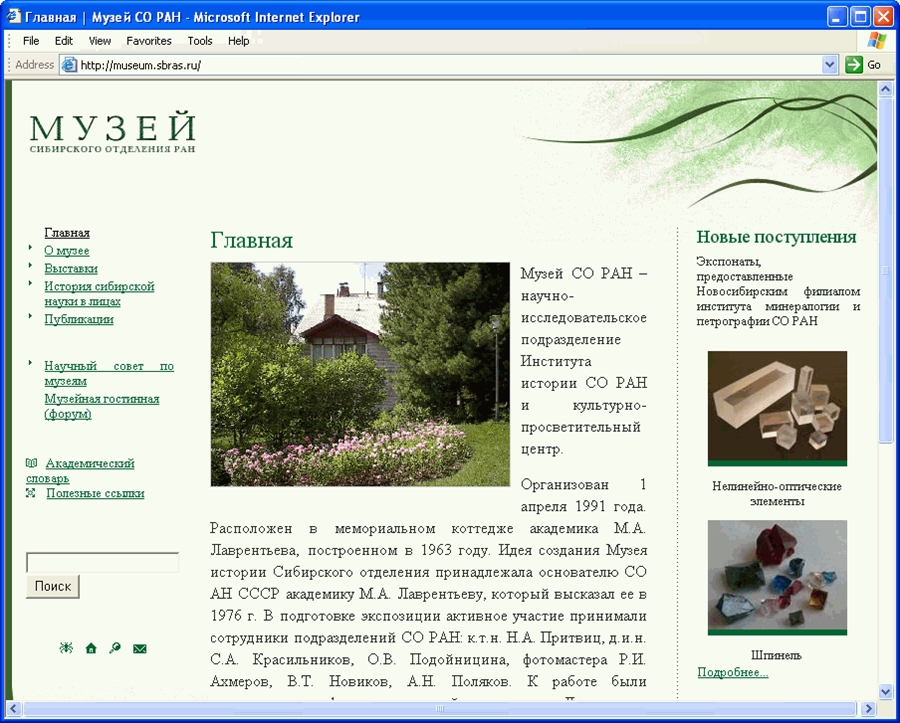Viewport: 900px width, 723px height.
Task: Click the book icon beside Академический словарь
Action: [x=32, y=463]
